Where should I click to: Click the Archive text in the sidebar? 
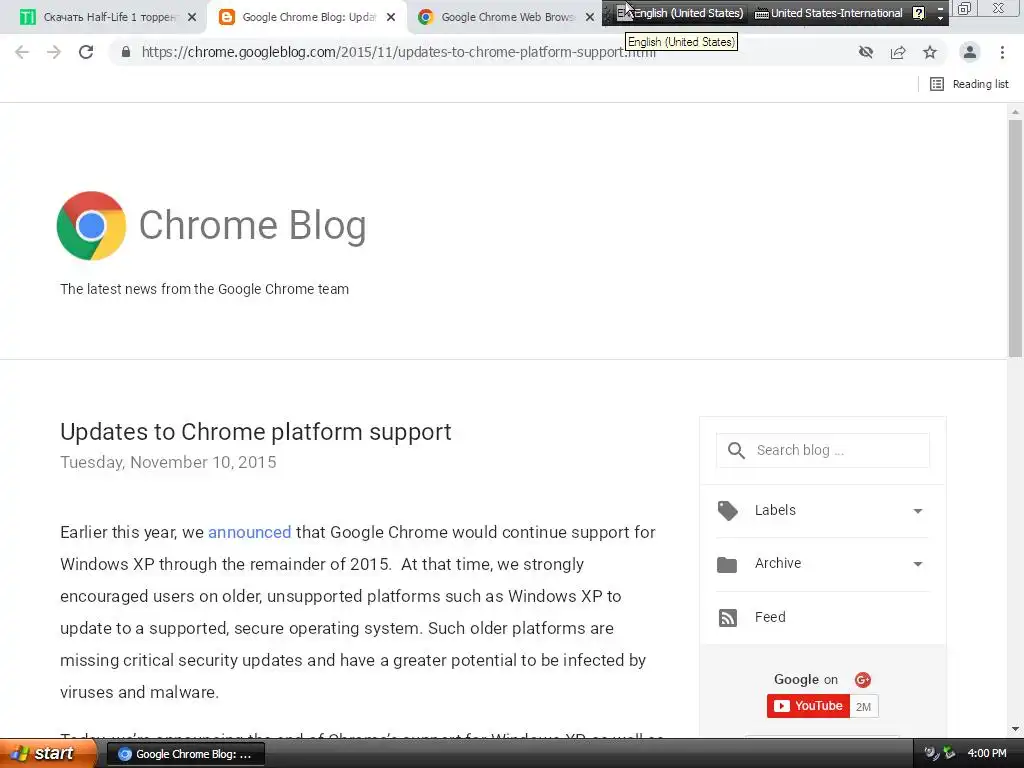[x=778, y=563]
